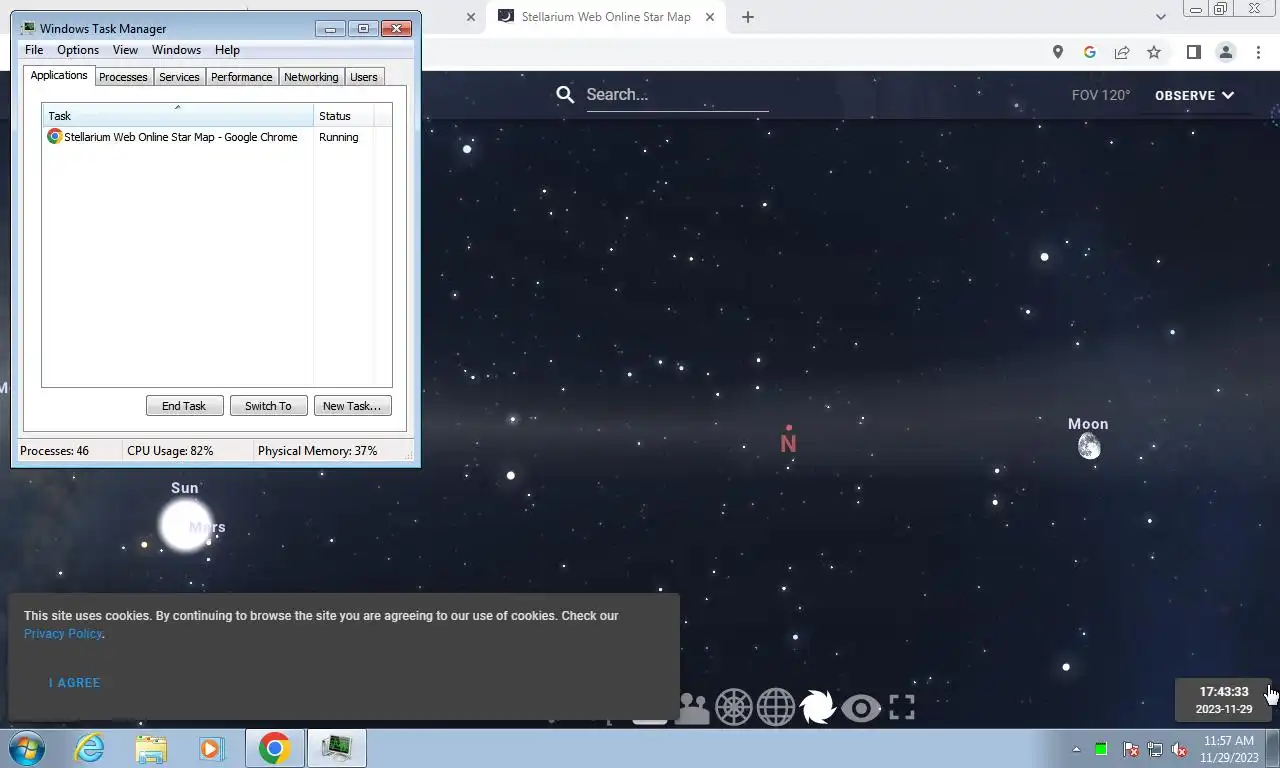Accept cookies with I AGREE
The image size is (1280, 768).
pos(75,683)
